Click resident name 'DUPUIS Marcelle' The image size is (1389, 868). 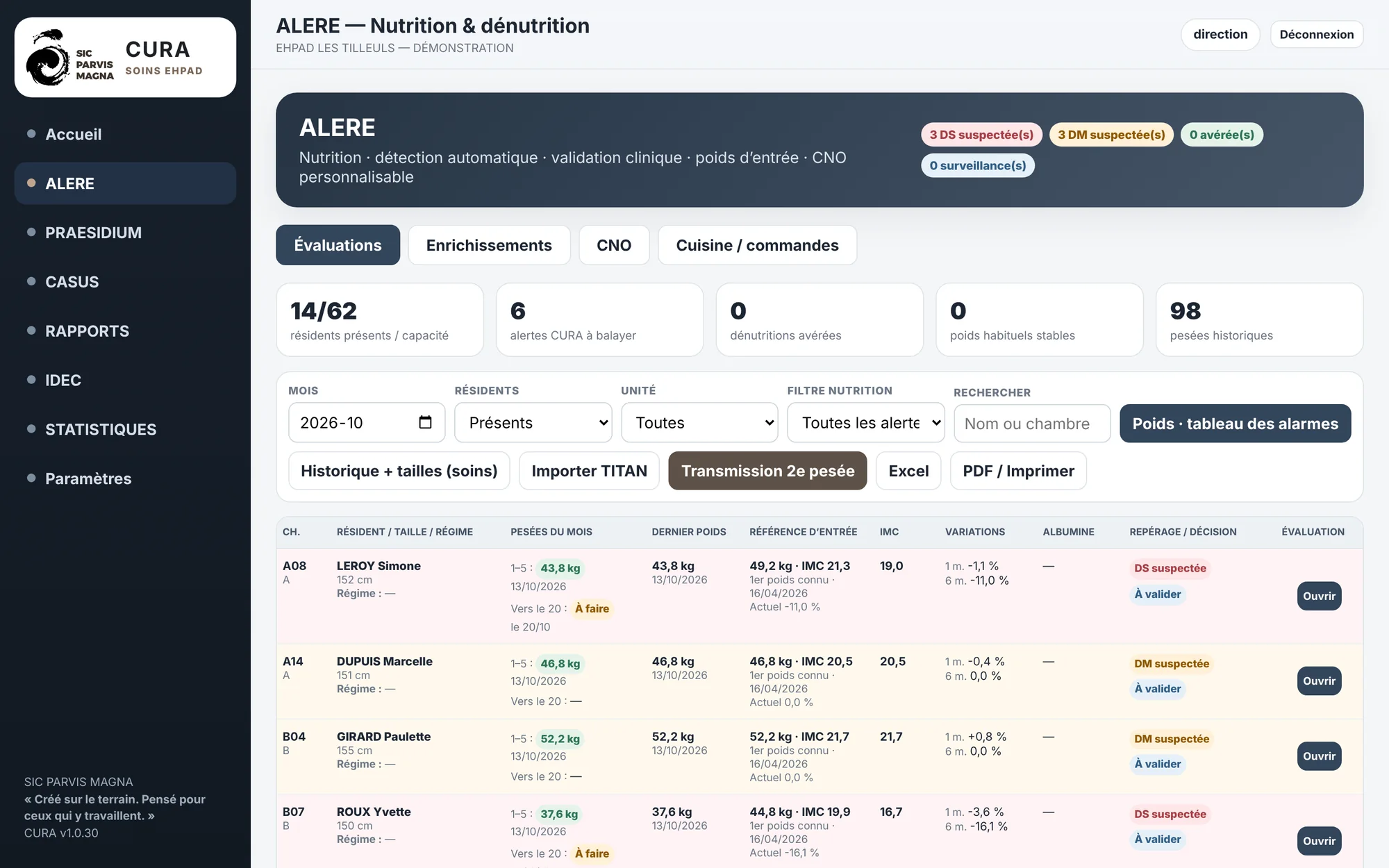[x=384, y=662]
